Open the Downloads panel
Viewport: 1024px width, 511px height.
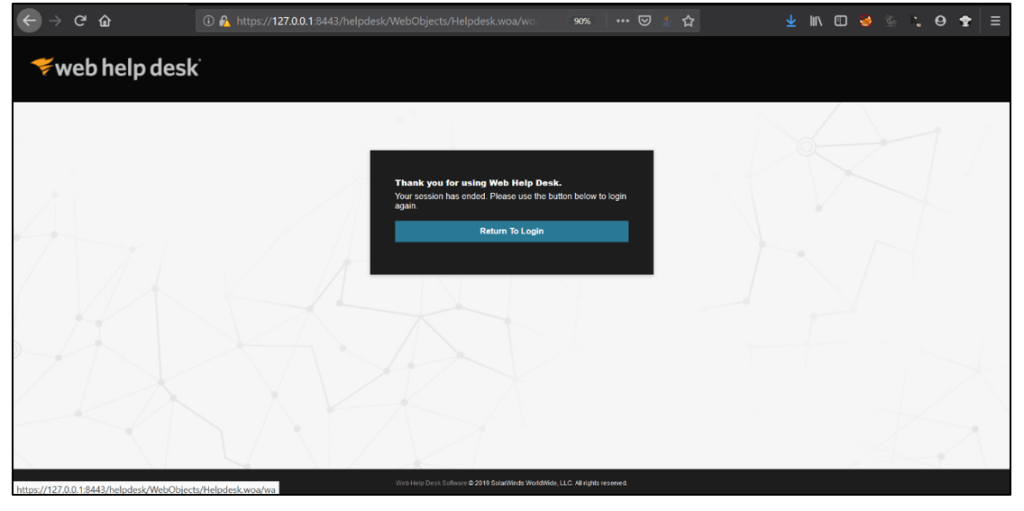coord(791,21)
